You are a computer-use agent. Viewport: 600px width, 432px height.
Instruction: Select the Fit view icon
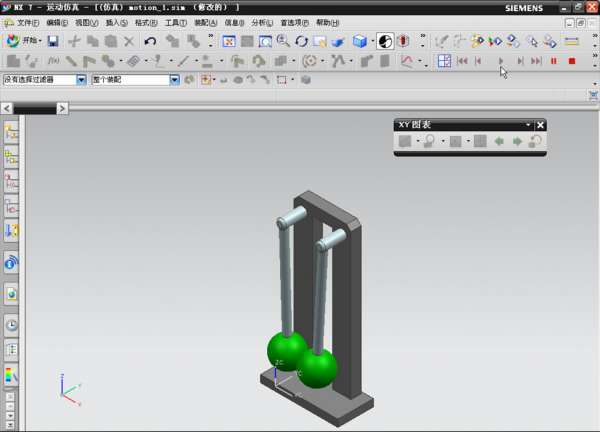tap(228, 41)
